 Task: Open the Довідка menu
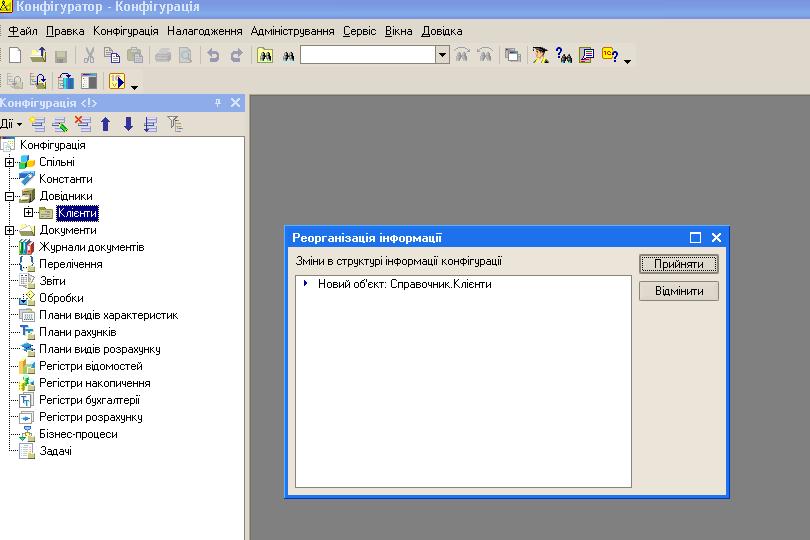442,31
